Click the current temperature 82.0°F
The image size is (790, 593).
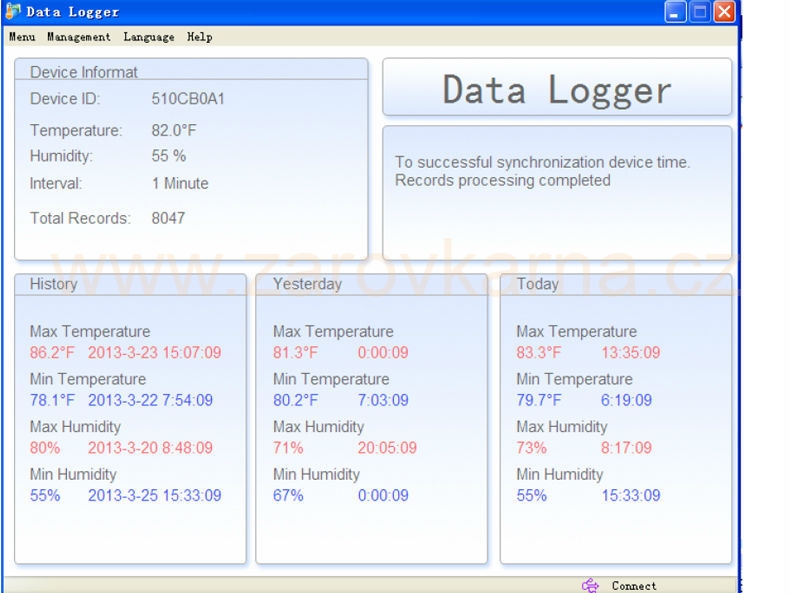click(x=174, y=130)
